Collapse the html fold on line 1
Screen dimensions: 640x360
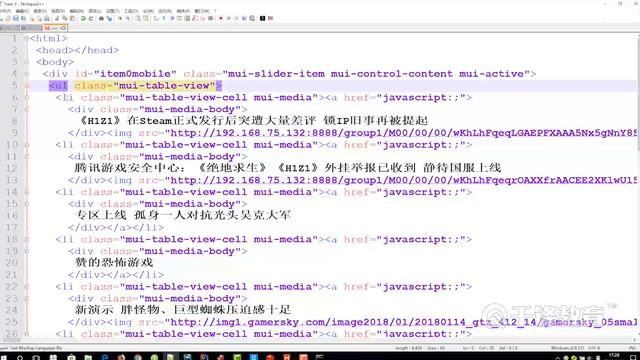coord(27,38)
